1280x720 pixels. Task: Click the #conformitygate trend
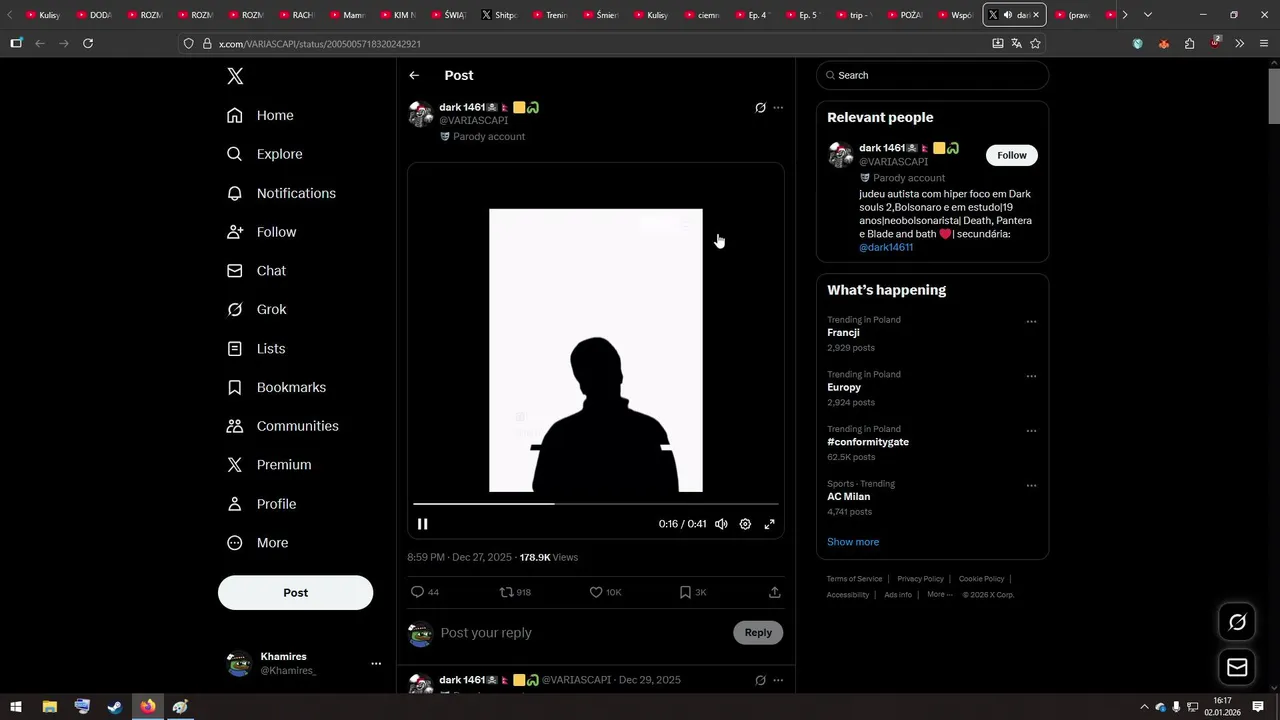click(868, 442)
